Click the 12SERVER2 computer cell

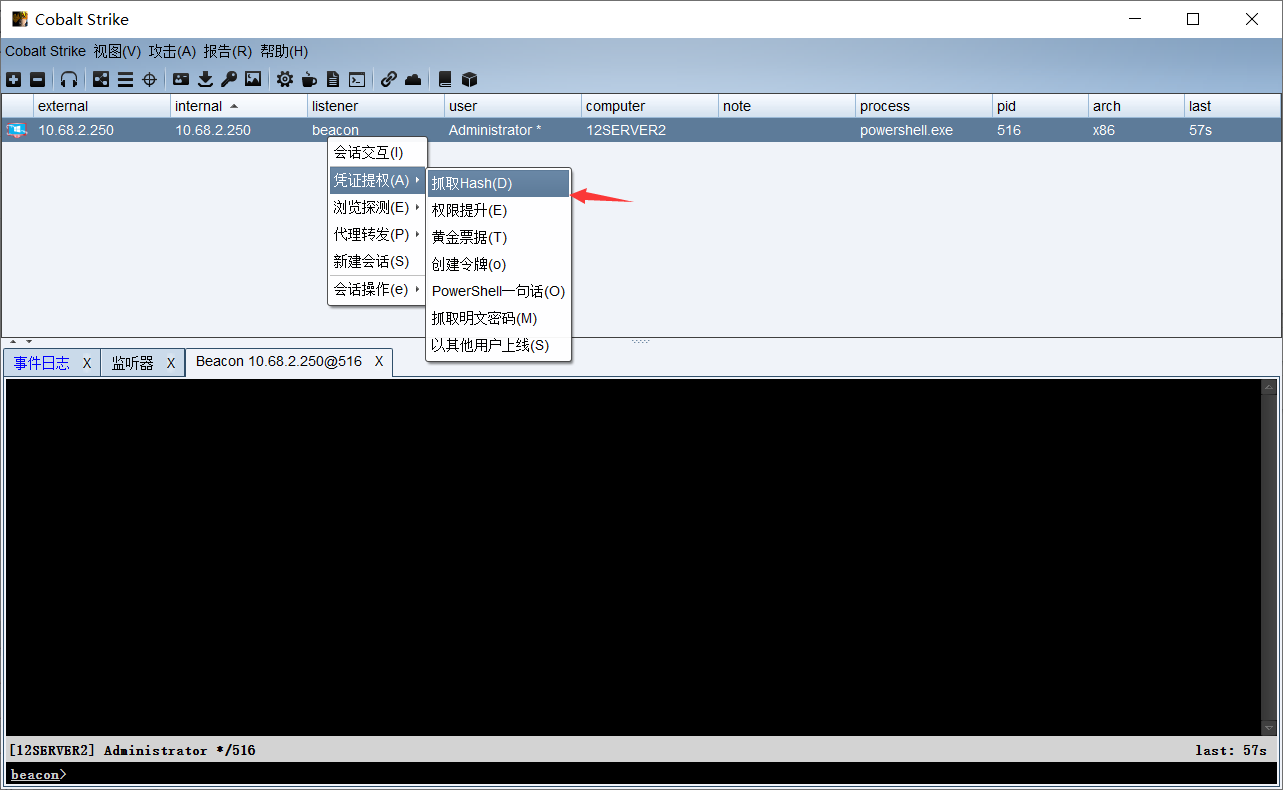click(650, 130)
